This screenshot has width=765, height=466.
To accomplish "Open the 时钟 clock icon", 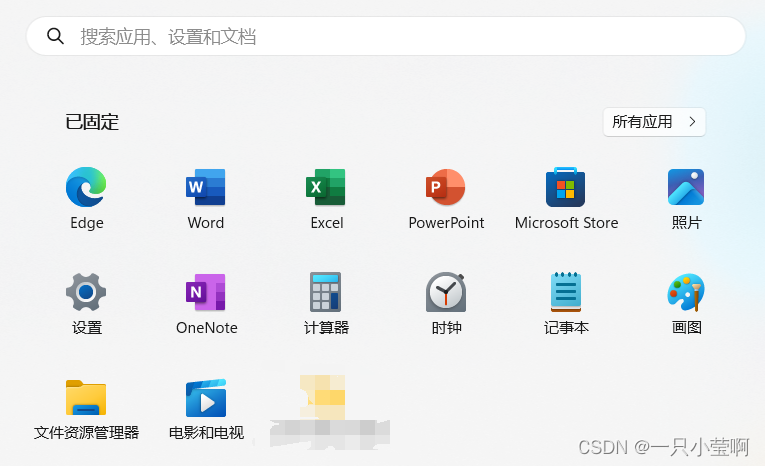I will click(x=446, y=292).
